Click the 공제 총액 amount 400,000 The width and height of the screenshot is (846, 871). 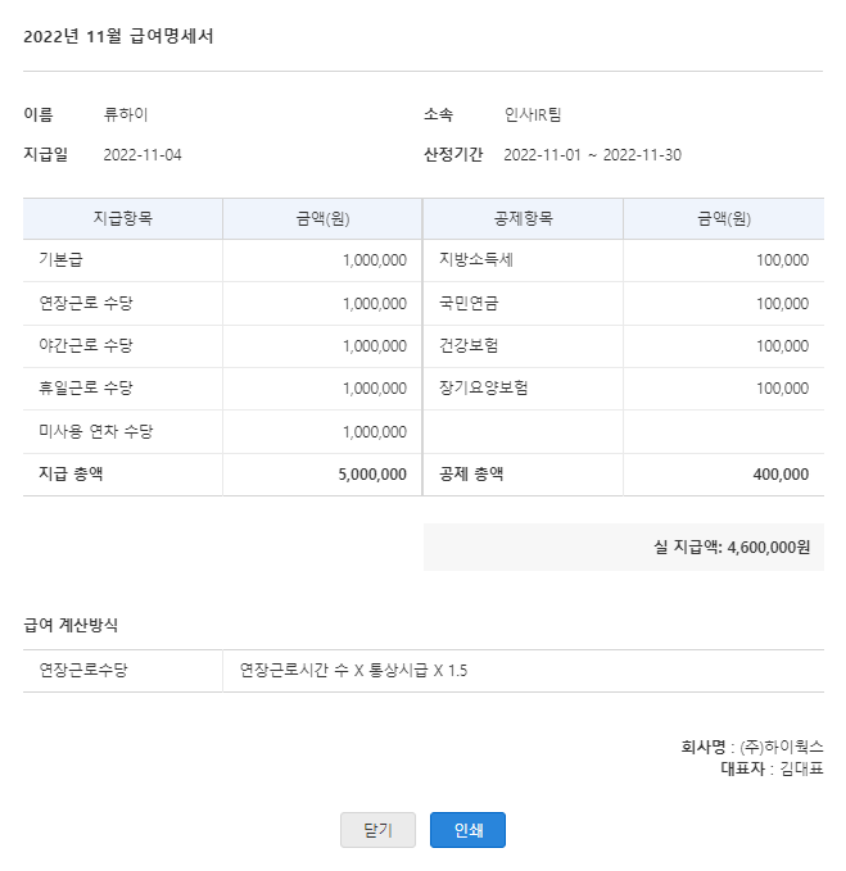pos(780,475)
